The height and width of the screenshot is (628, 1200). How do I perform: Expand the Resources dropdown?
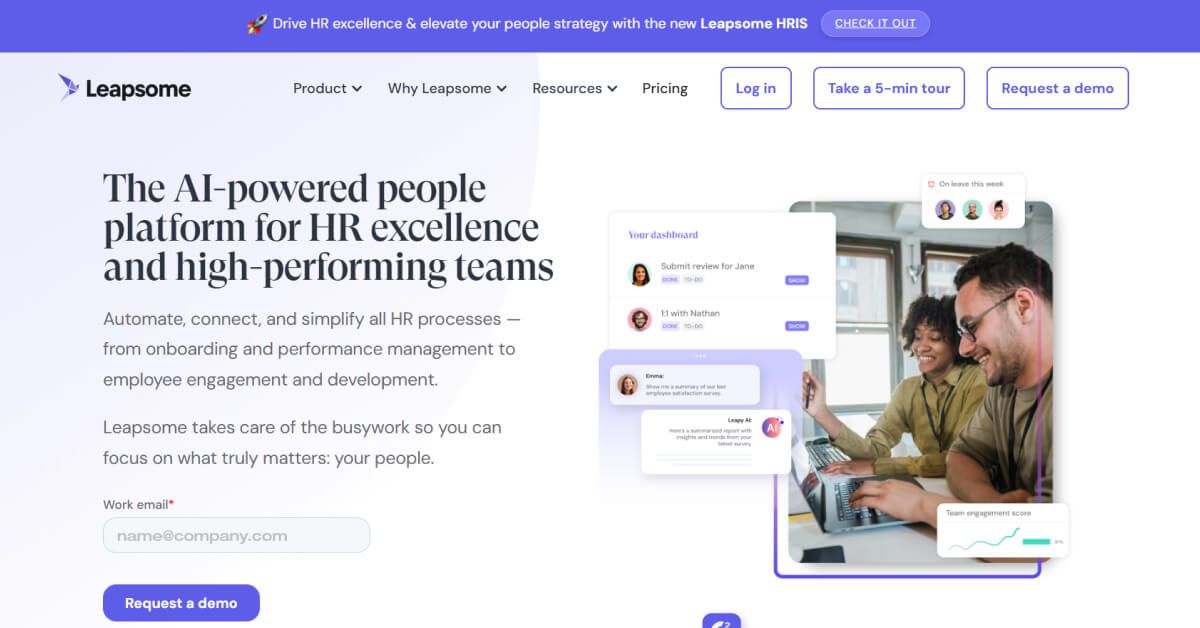[574, 88]
